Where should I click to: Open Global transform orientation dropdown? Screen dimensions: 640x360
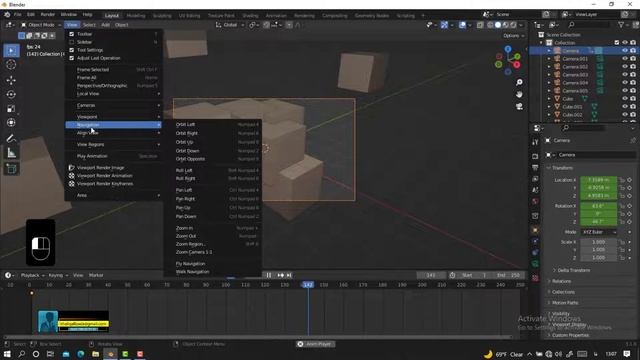click(230, 25)
